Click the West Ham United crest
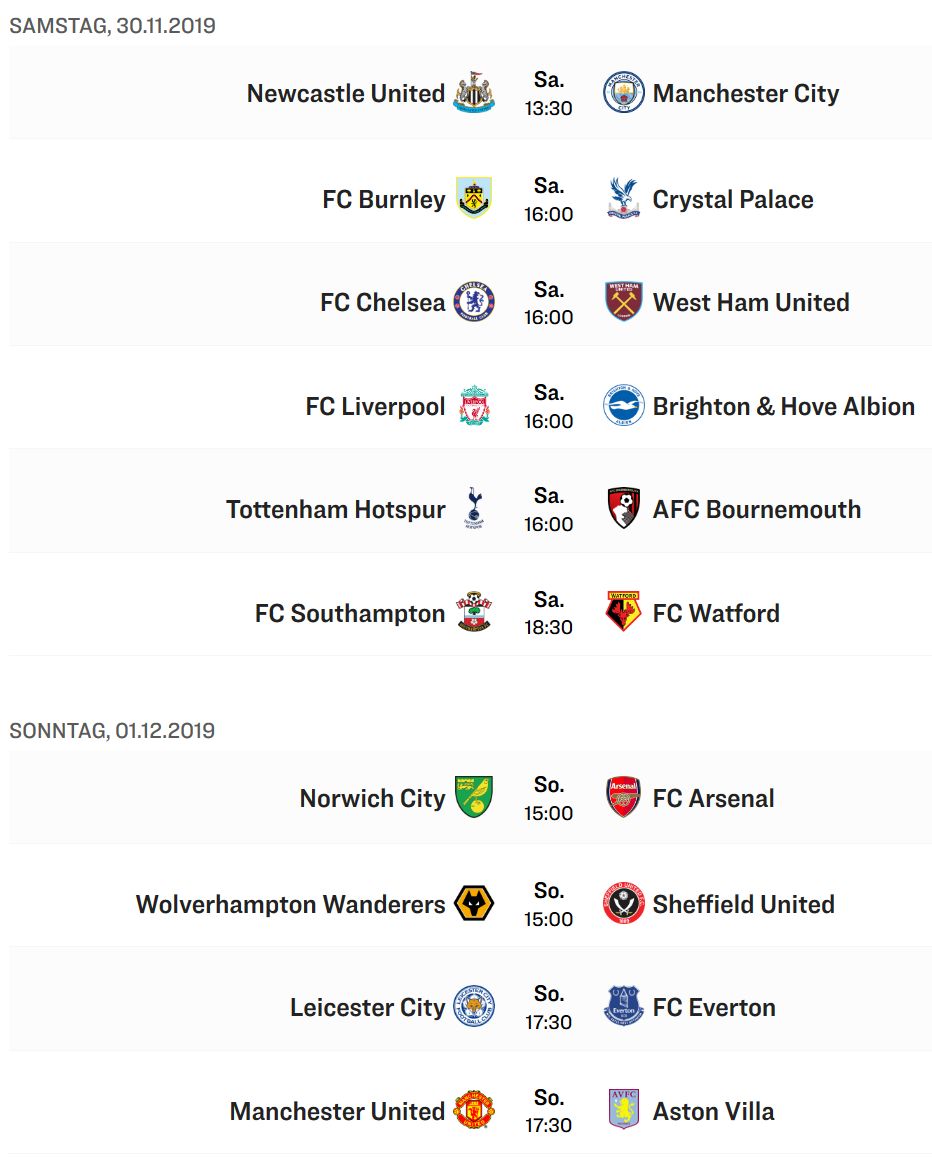The height and width of the screenshot is (1158, 932). [x=623, y=301]
